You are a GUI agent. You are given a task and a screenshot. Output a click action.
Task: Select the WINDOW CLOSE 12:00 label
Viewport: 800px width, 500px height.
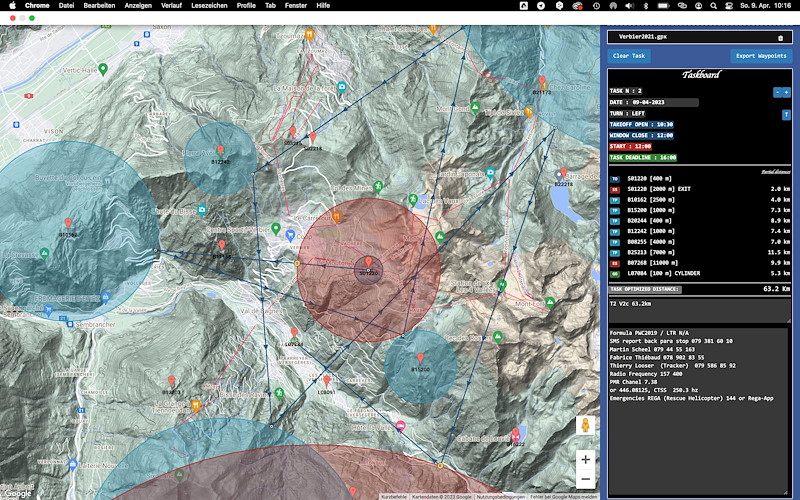[641, 136]
